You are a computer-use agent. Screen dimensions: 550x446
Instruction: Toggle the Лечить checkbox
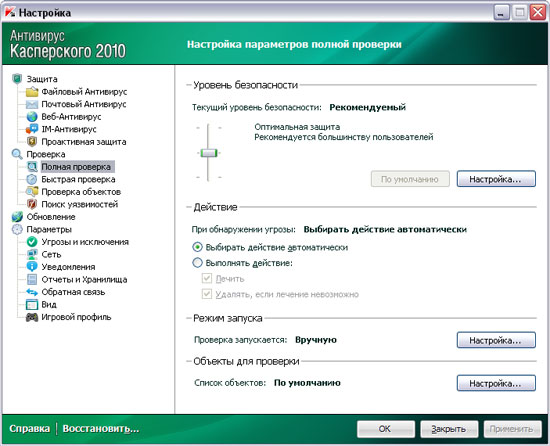[207, 278]
